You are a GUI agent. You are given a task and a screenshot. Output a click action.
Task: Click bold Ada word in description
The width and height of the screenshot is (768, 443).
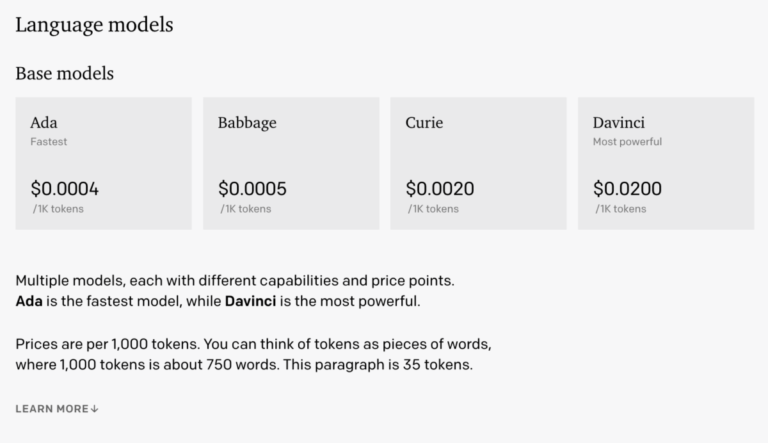[x=29, y=301]
